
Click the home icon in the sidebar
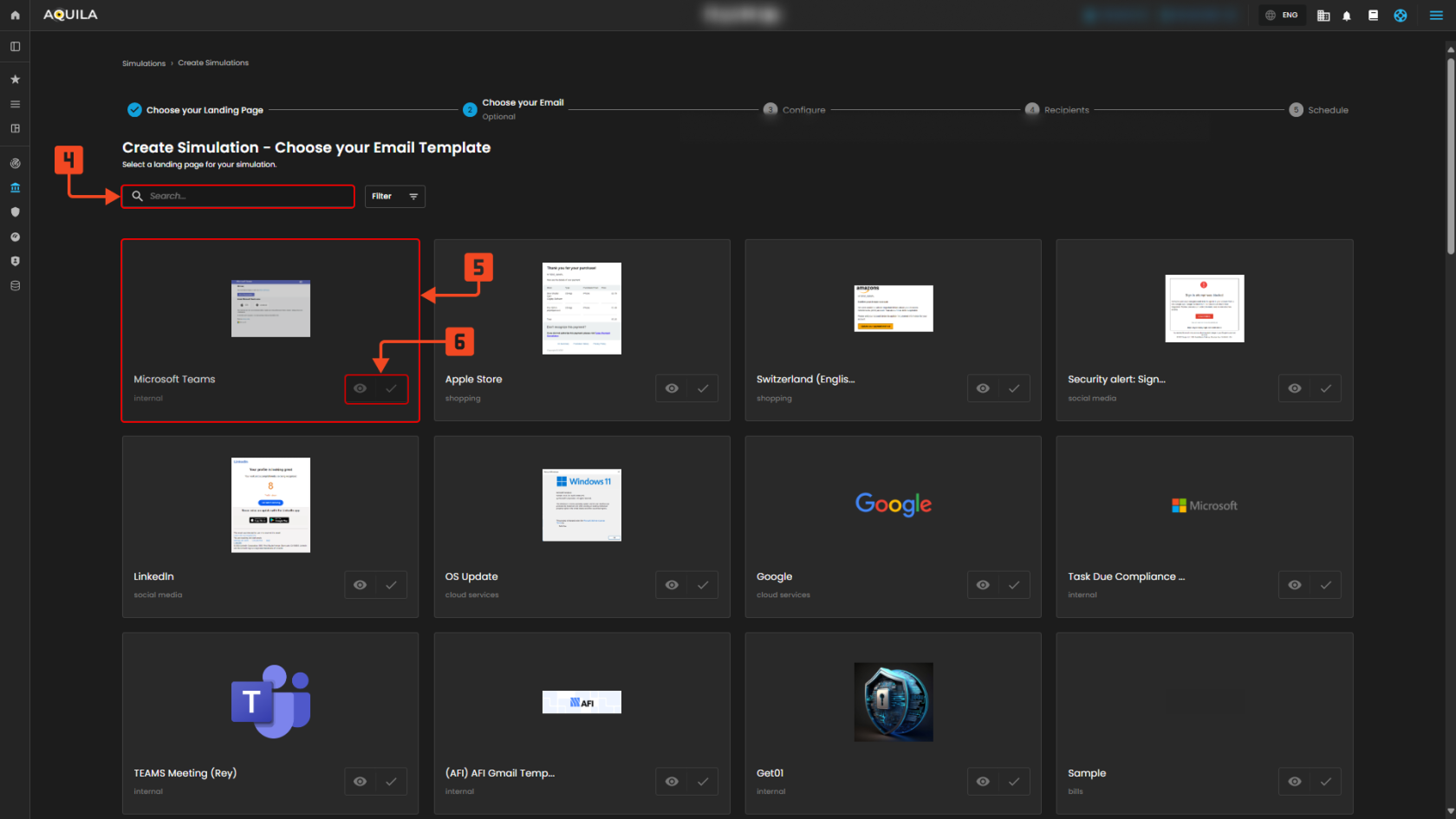click(x=15, y=16)
